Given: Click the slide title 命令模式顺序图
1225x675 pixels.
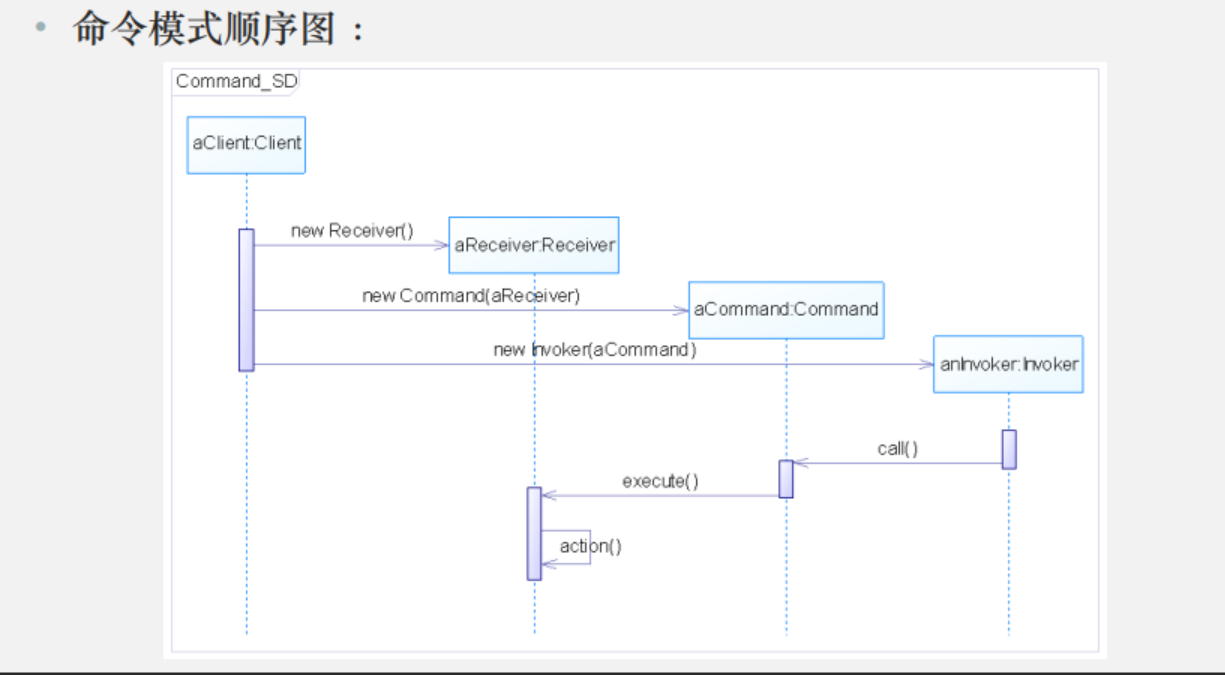Looking at the screenshot, I should pos(205,29).
